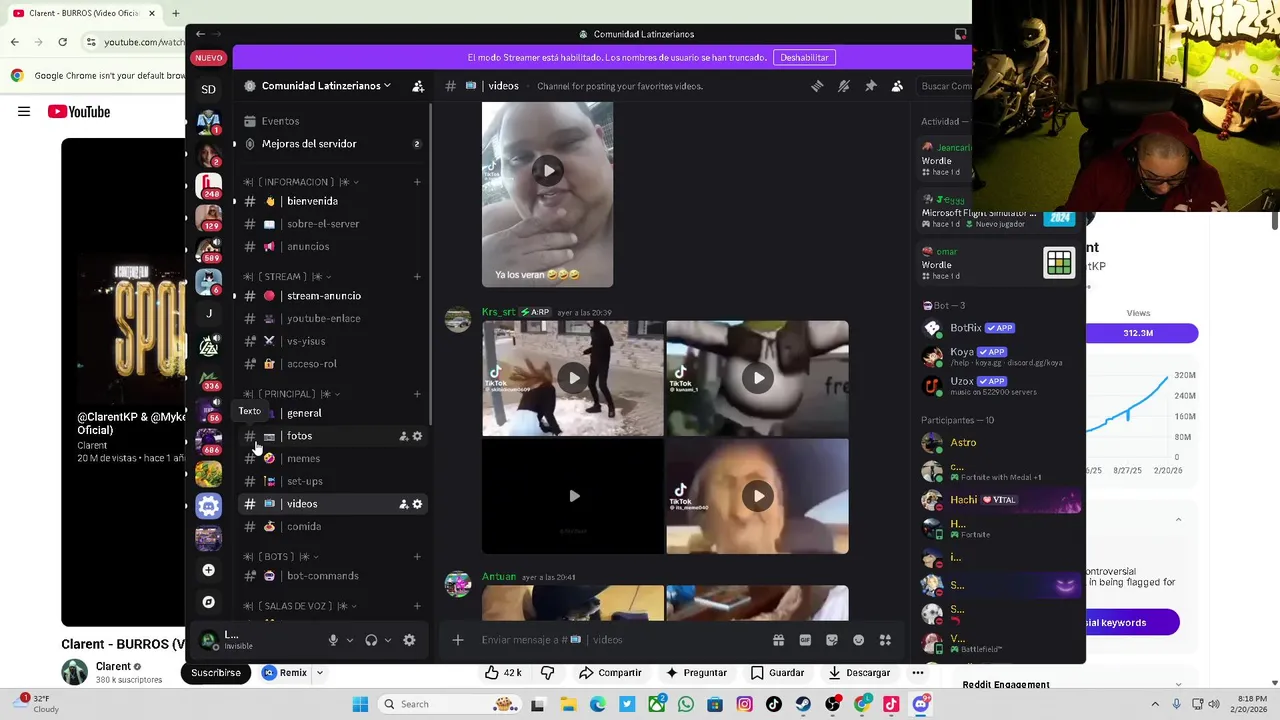
Task: Open the apps launcher icon in message bar
Action: click(x=885, y=640)
